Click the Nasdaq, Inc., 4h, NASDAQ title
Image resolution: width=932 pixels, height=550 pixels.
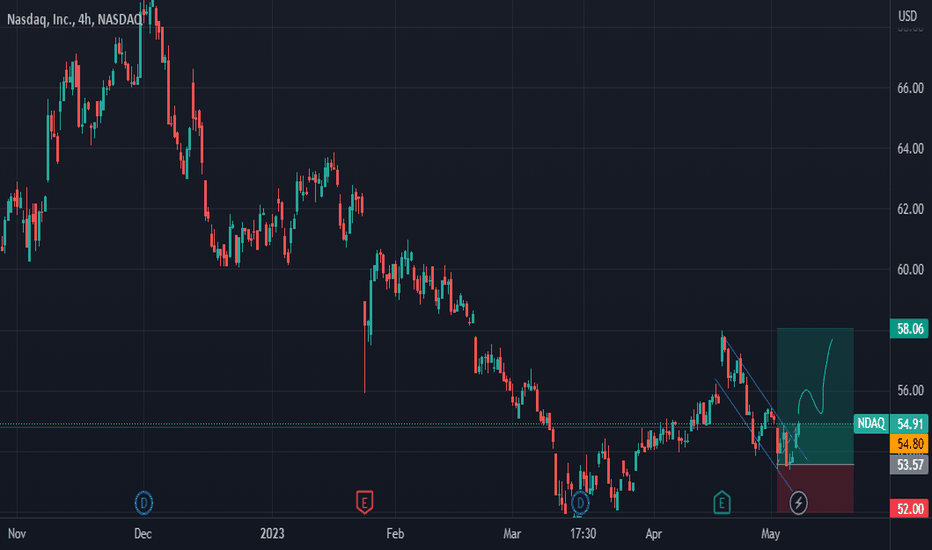click(75, 20)
